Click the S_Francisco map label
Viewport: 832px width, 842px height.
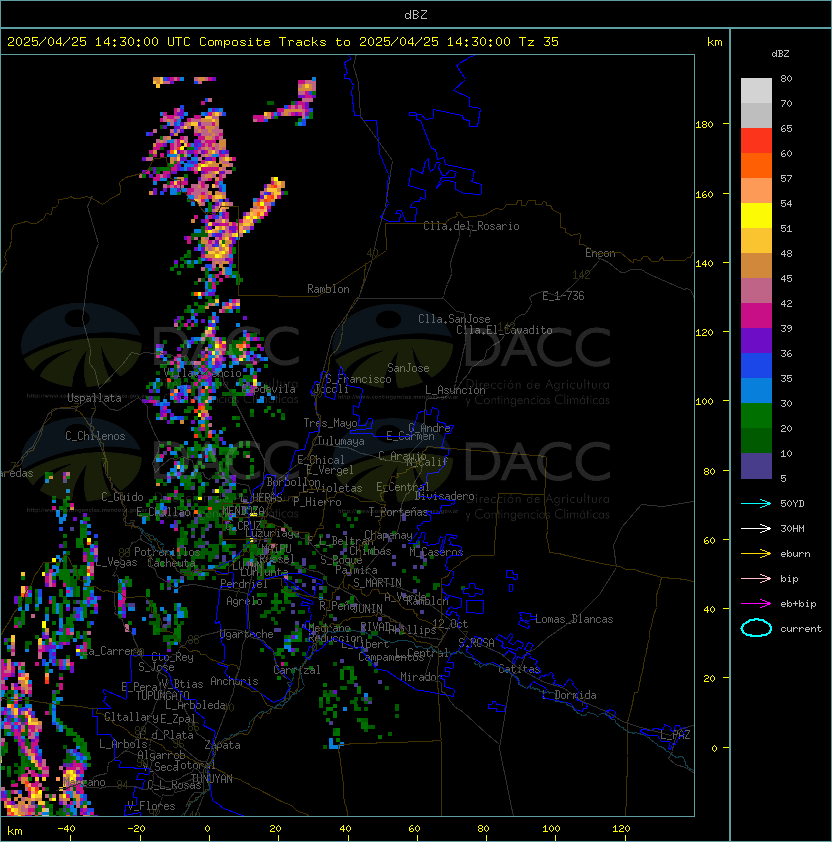click(358, 379)
